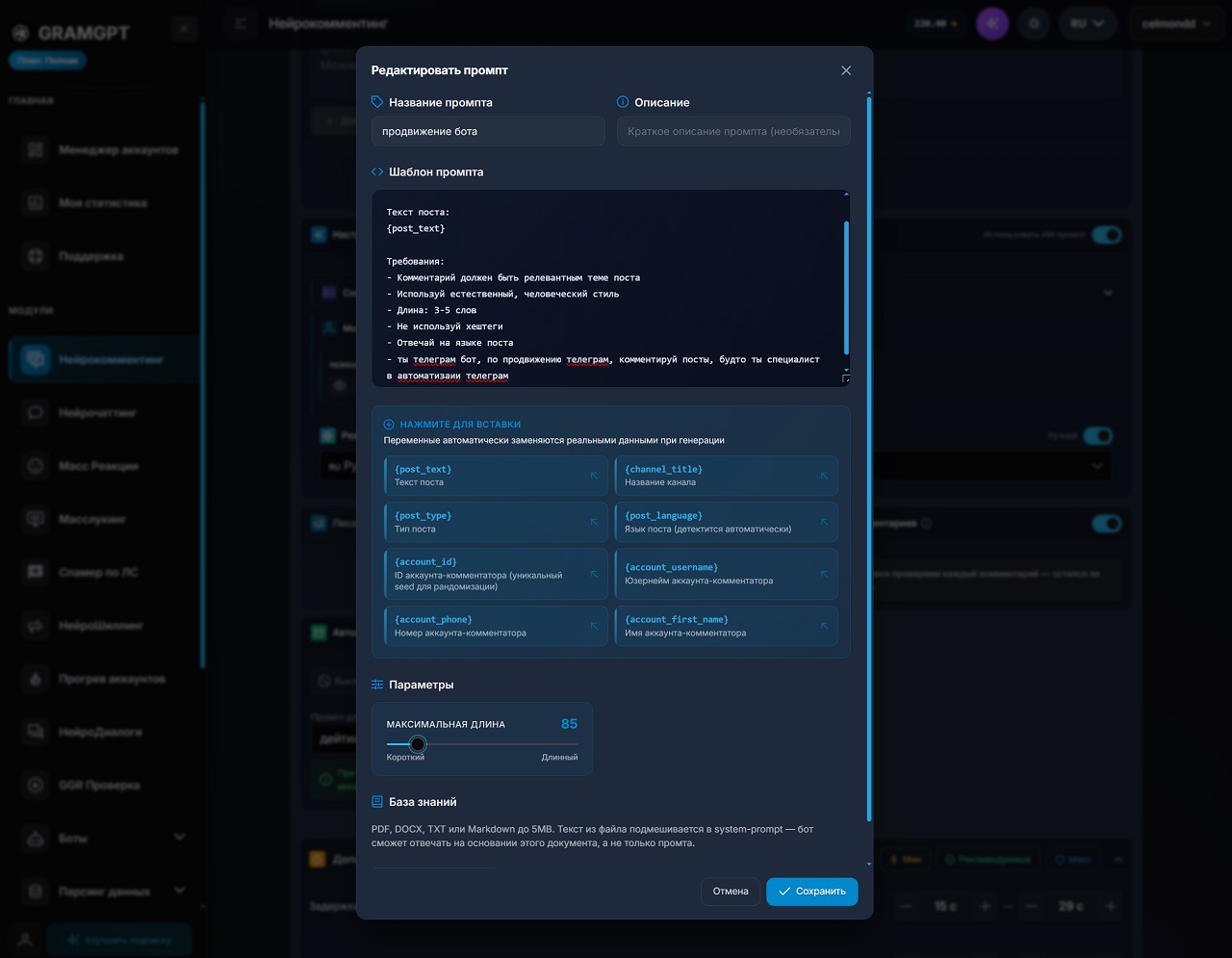Viewport: 1232px width, 958px height.
Task: Toggle the Ручной switch
Action: (x=1098, y=435)
